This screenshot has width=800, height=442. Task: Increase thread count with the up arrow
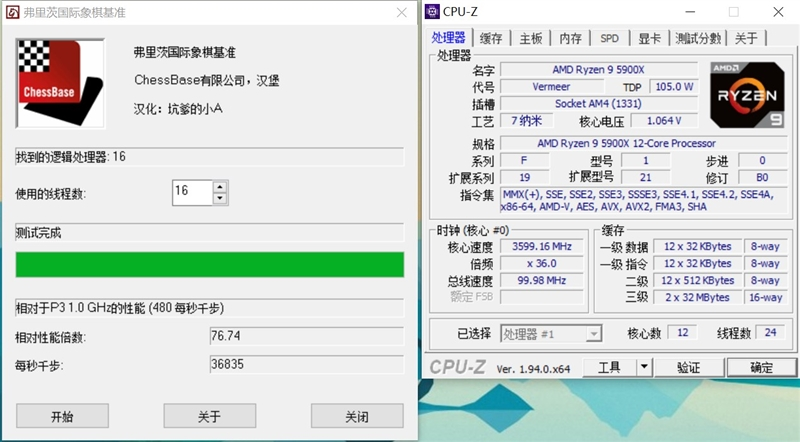coord(220,187)
